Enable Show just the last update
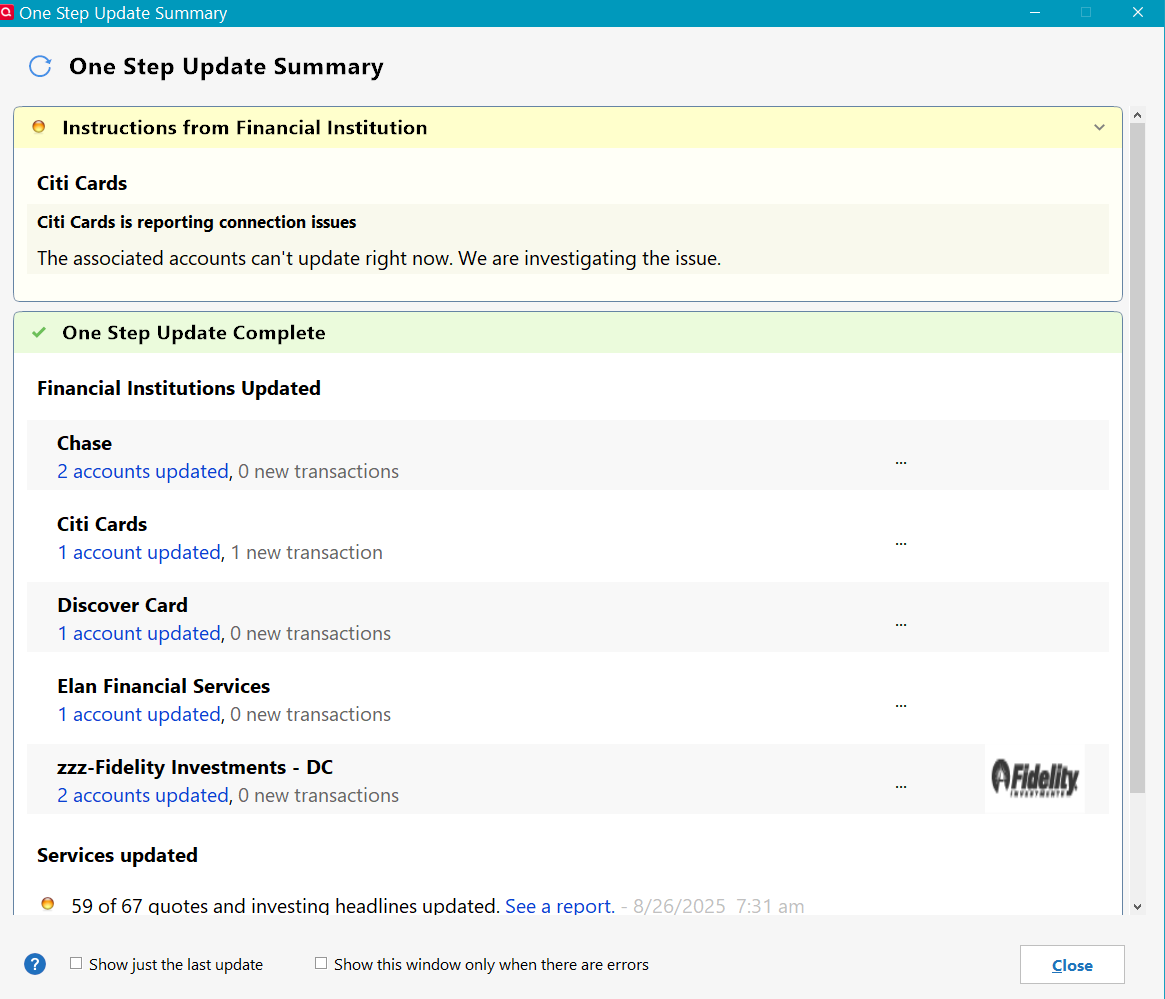This screenshot has height=999, width=1165. [76, 963]
